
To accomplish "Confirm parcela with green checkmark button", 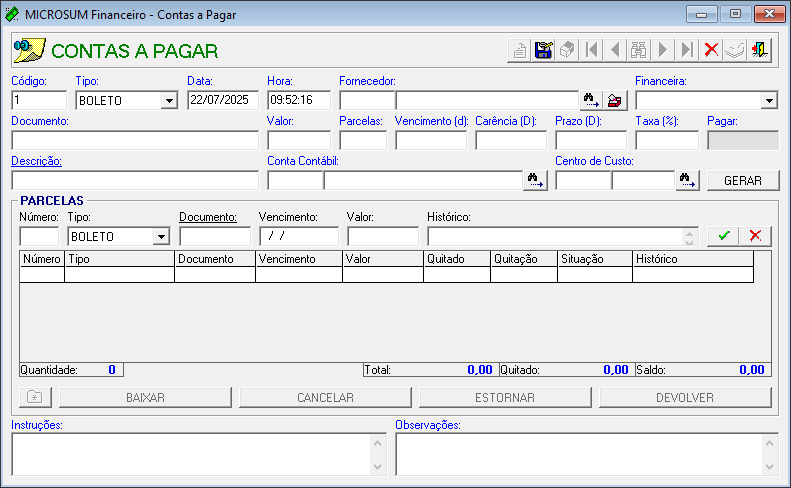I will click(724, 236).
